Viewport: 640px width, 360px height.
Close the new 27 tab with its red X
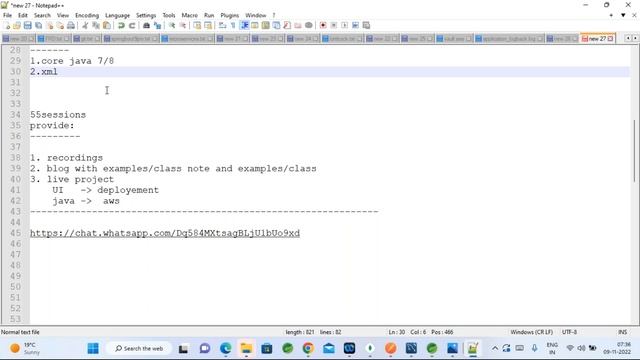[x=610, y=39]
